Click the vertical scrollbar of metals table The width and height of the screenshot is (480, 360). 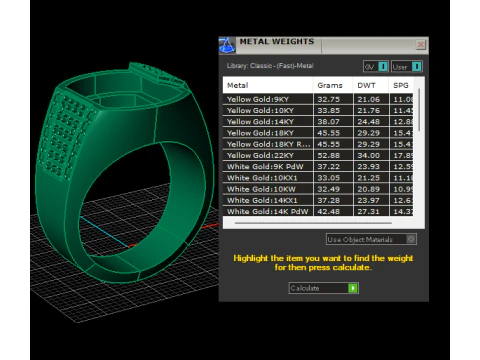pos(419,110)
